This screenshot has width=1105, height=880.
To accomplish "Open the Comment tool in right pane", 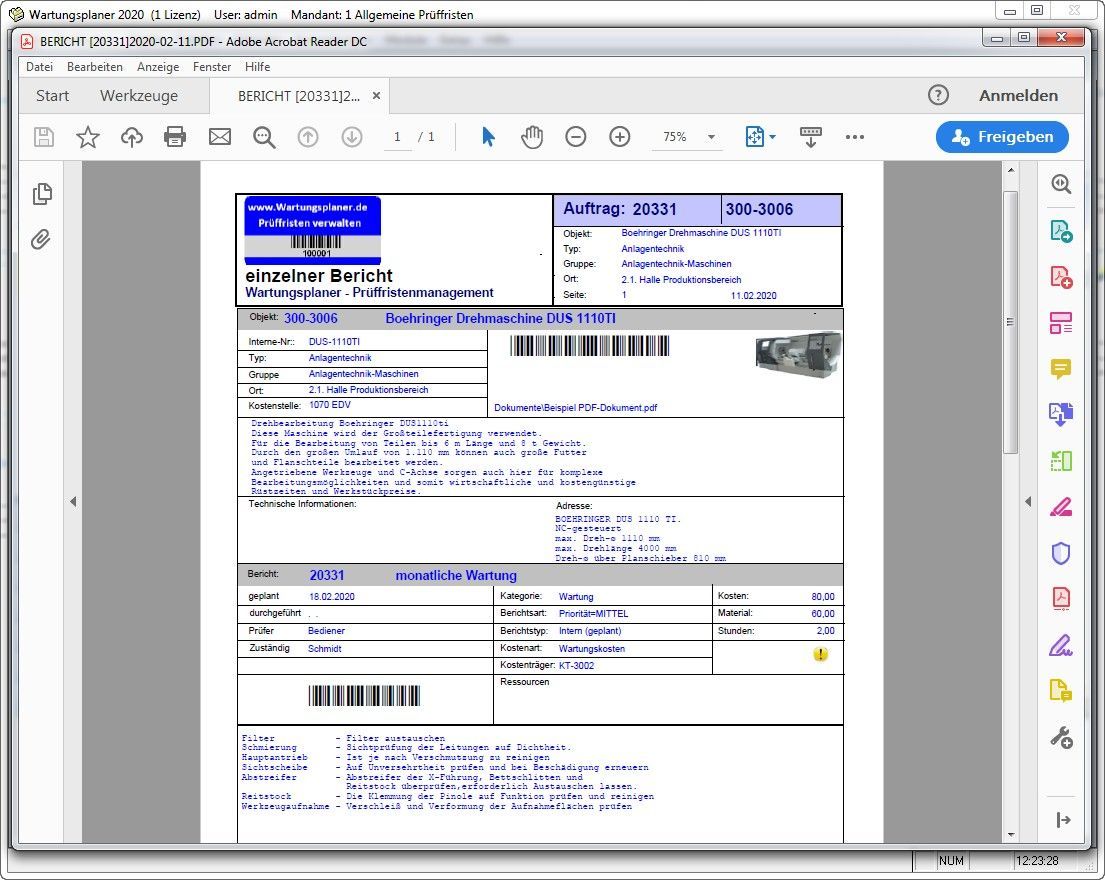I will coord(1061,369).
